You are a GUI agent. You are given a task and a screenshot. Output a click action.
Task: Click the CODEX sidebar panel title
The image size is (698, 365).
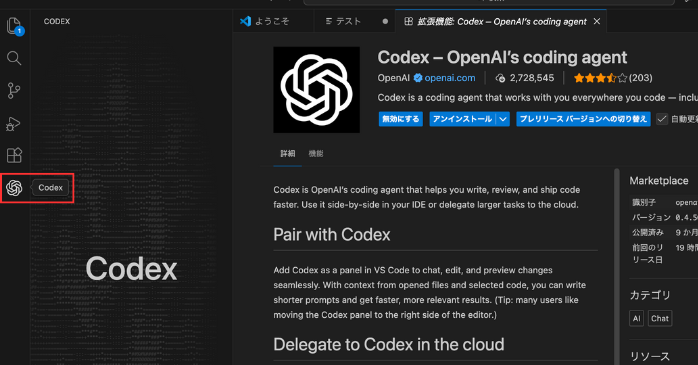pos(57,21)
